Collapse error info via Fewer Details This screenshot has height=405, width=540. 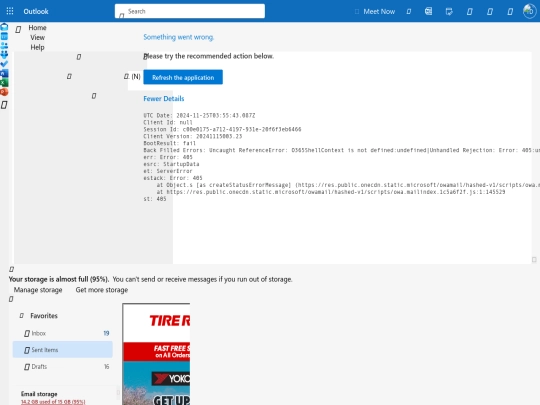coord(164,99)
